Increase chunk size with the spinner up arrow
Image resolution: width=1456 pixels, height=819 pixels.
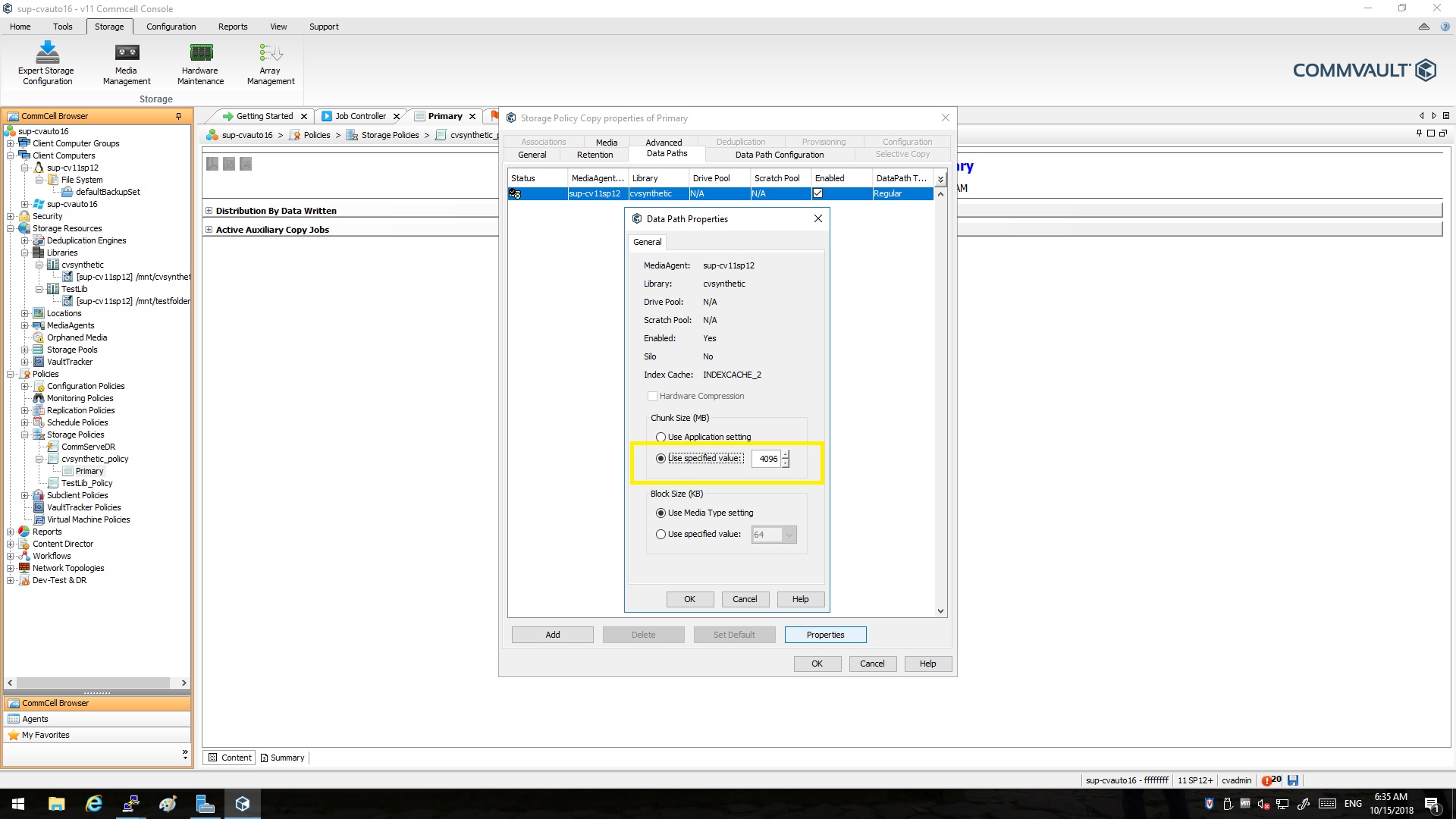(x=786, y=455)
